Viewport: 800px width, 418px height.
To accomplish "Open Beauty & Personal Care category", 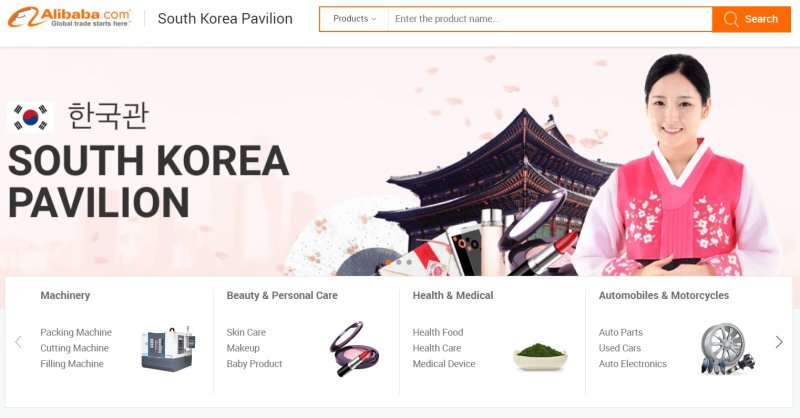I will point(282,295).
